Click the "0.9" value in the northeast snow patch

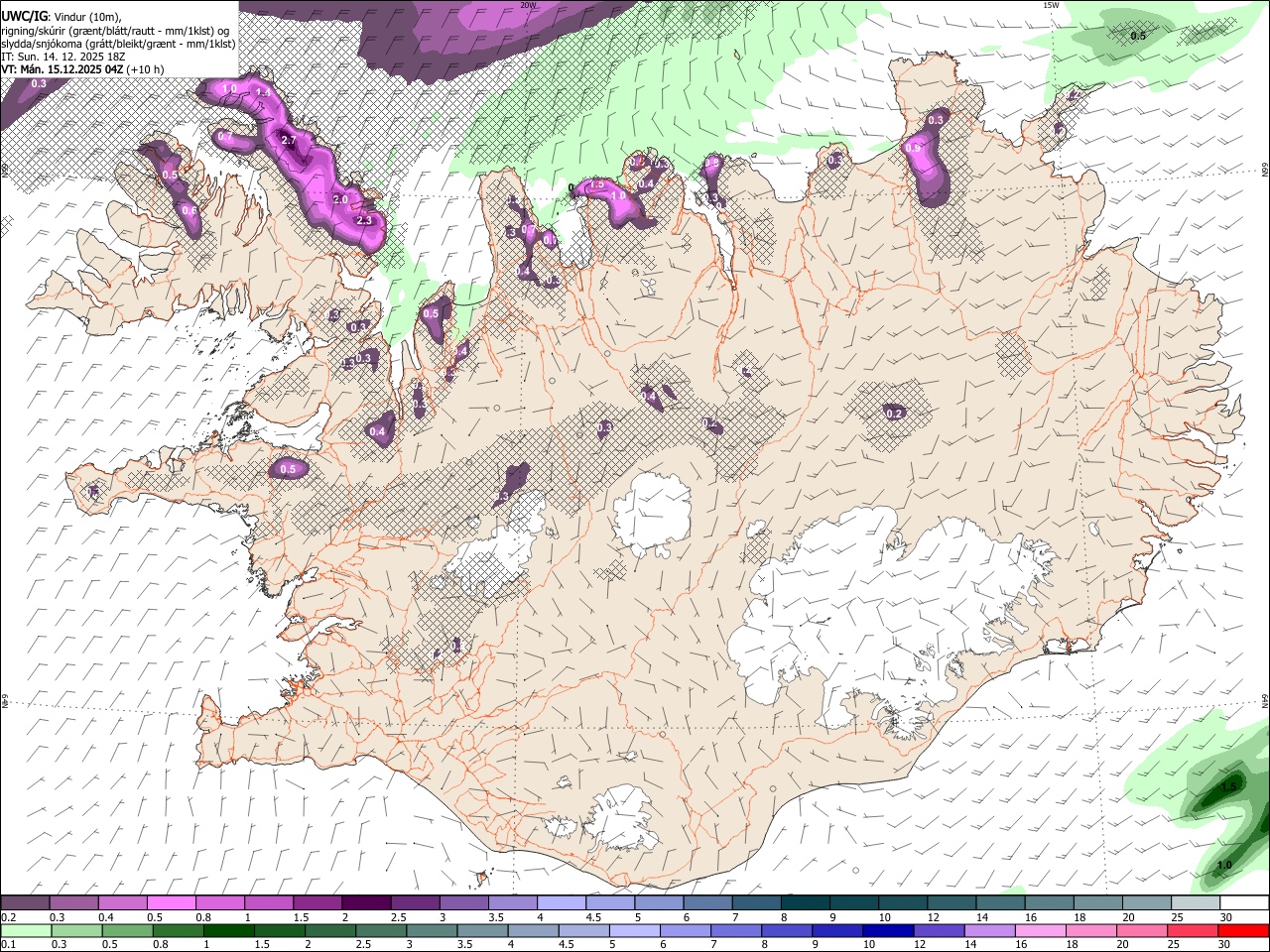coord(914,149)
